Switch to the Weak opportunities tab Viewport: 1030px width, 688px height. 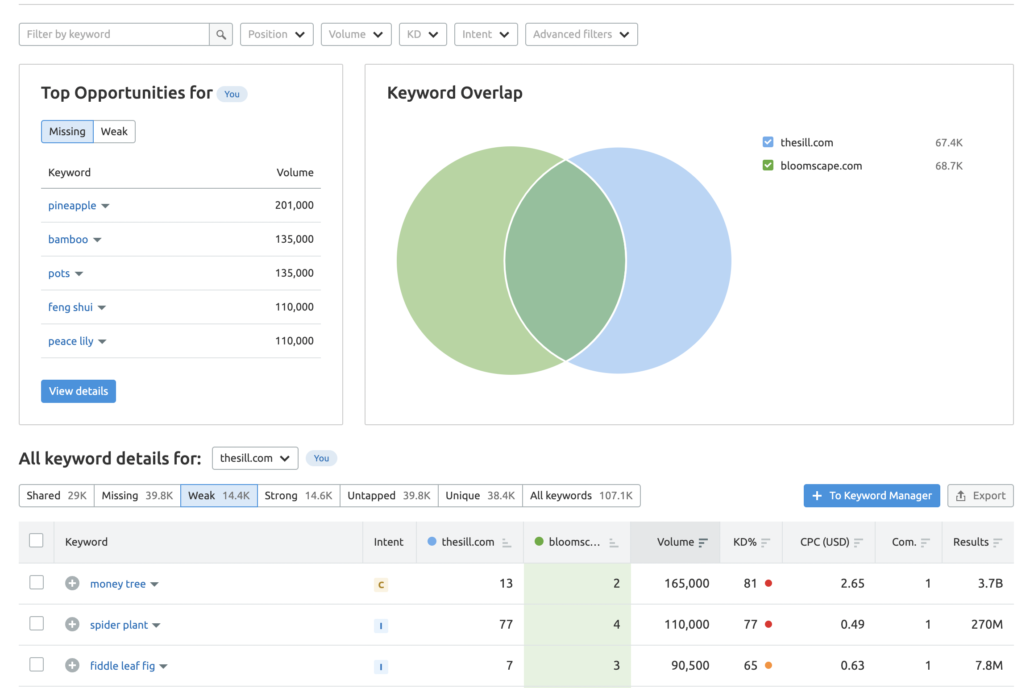pyautogui.click(x=113, y=131)
